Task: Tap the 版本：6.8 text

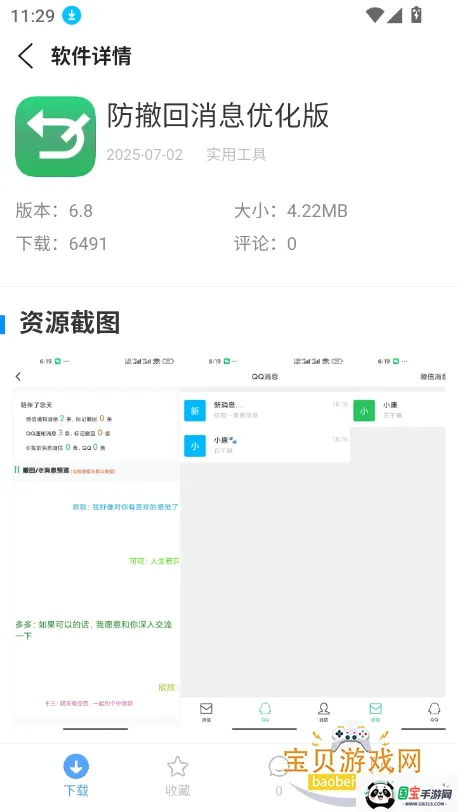Action: [54, 211]
